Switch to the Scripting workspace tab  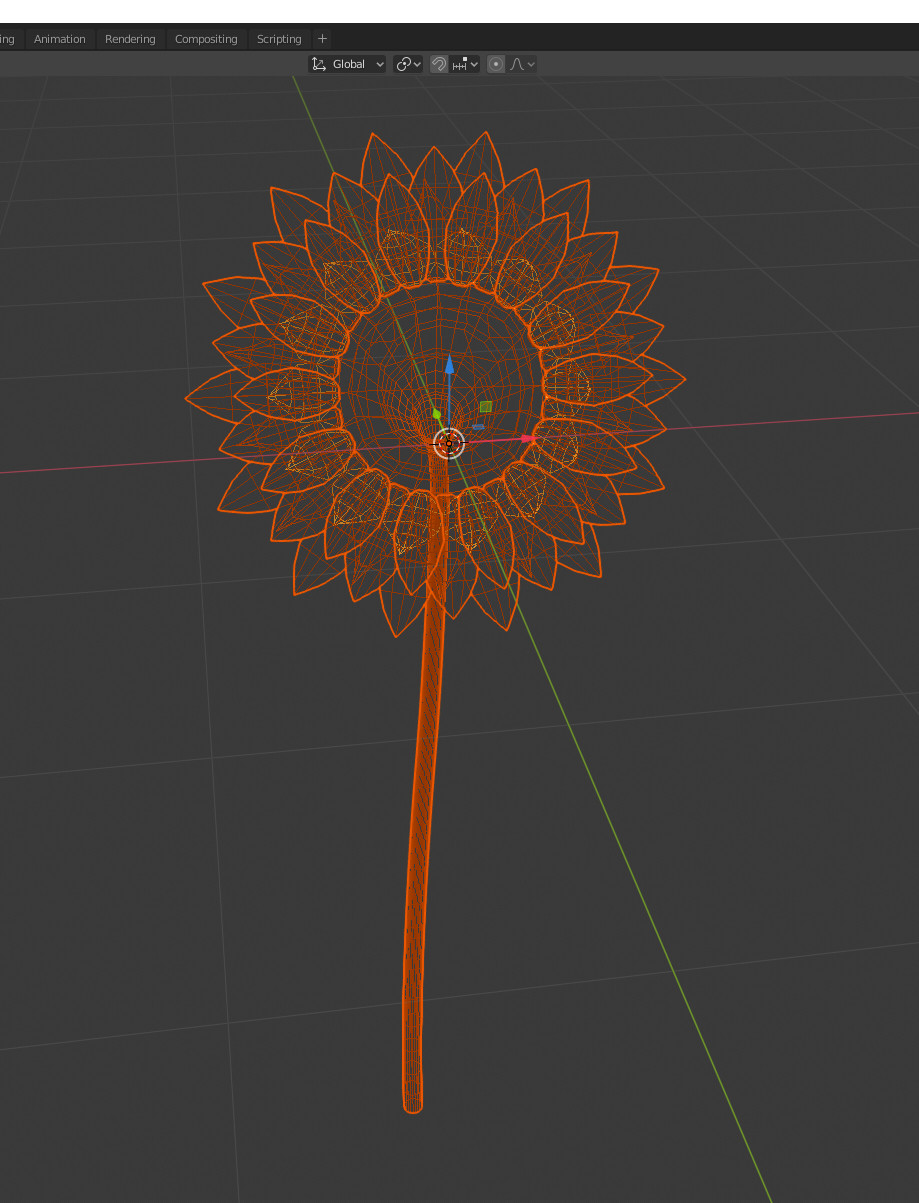click(x=278, y=38)
